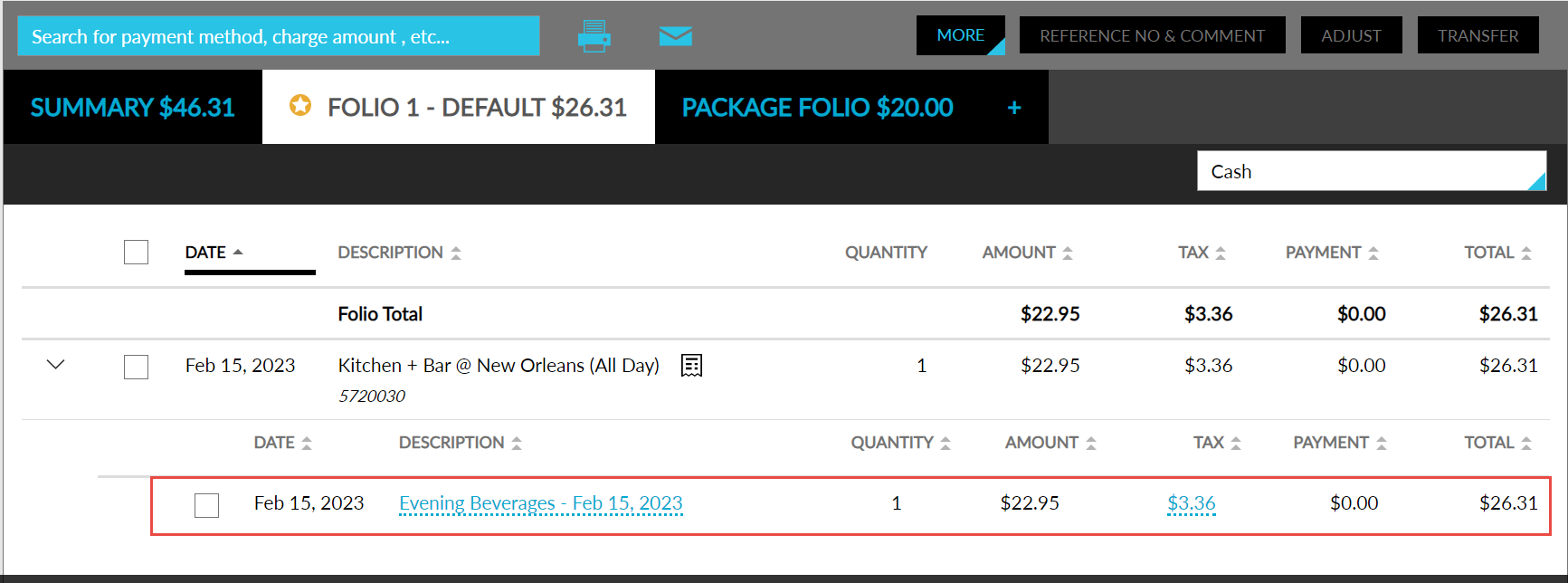Sort sub-table by Quantity arrows
The image size is (1568, 583).
946,443
